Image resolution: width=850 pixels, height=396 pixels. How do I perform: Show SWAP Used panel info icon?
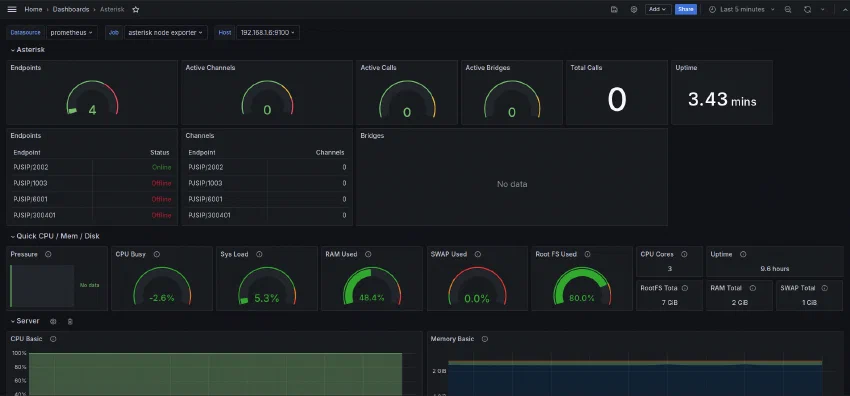[478, 254]
